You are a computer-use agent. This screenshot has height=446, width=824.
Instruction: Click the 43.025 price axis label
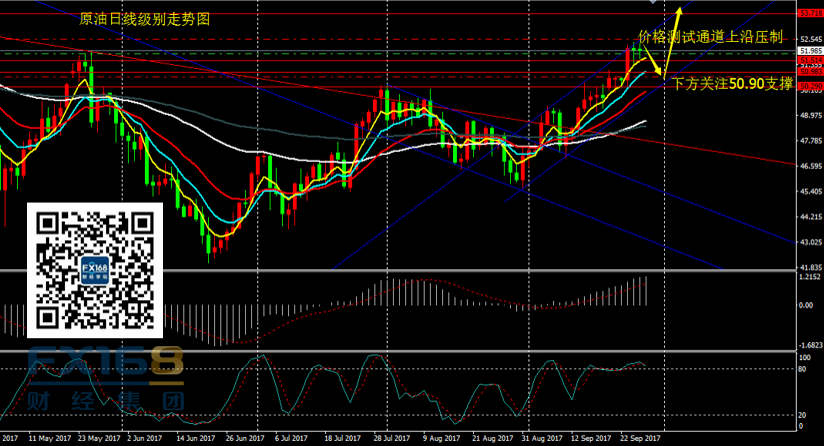point(809,243)
